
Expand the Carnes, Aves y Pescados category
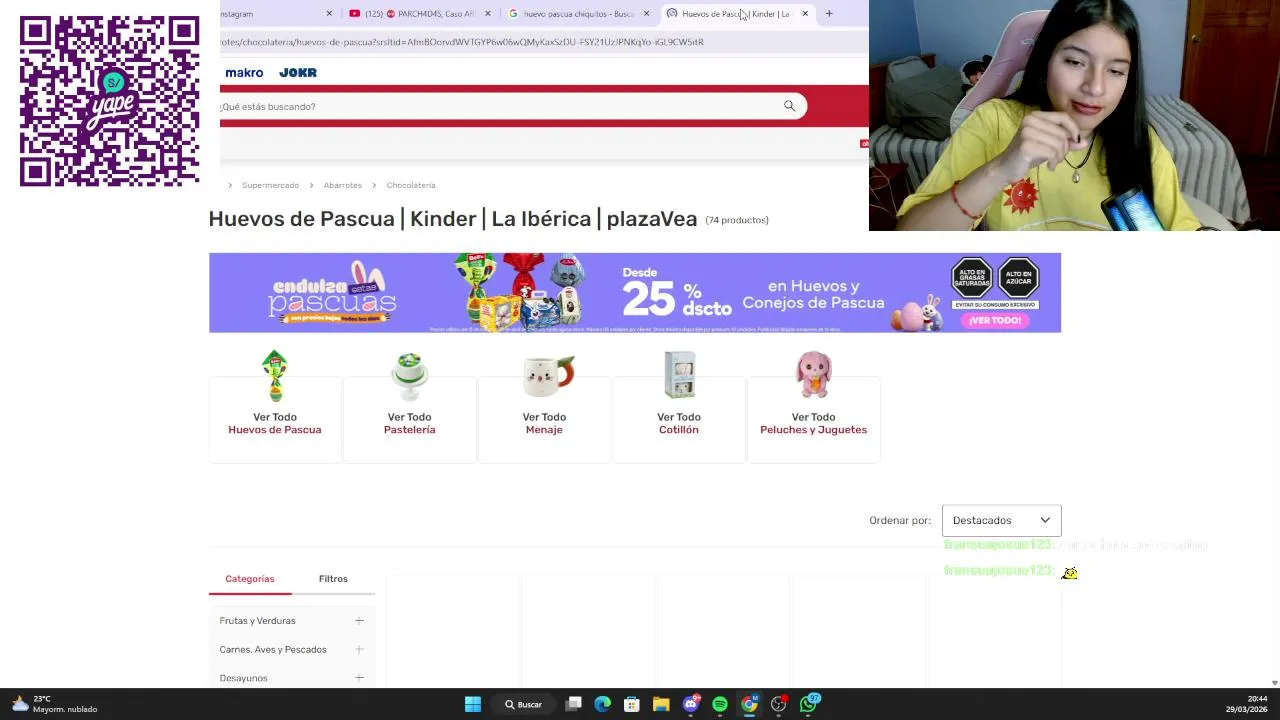359,650
